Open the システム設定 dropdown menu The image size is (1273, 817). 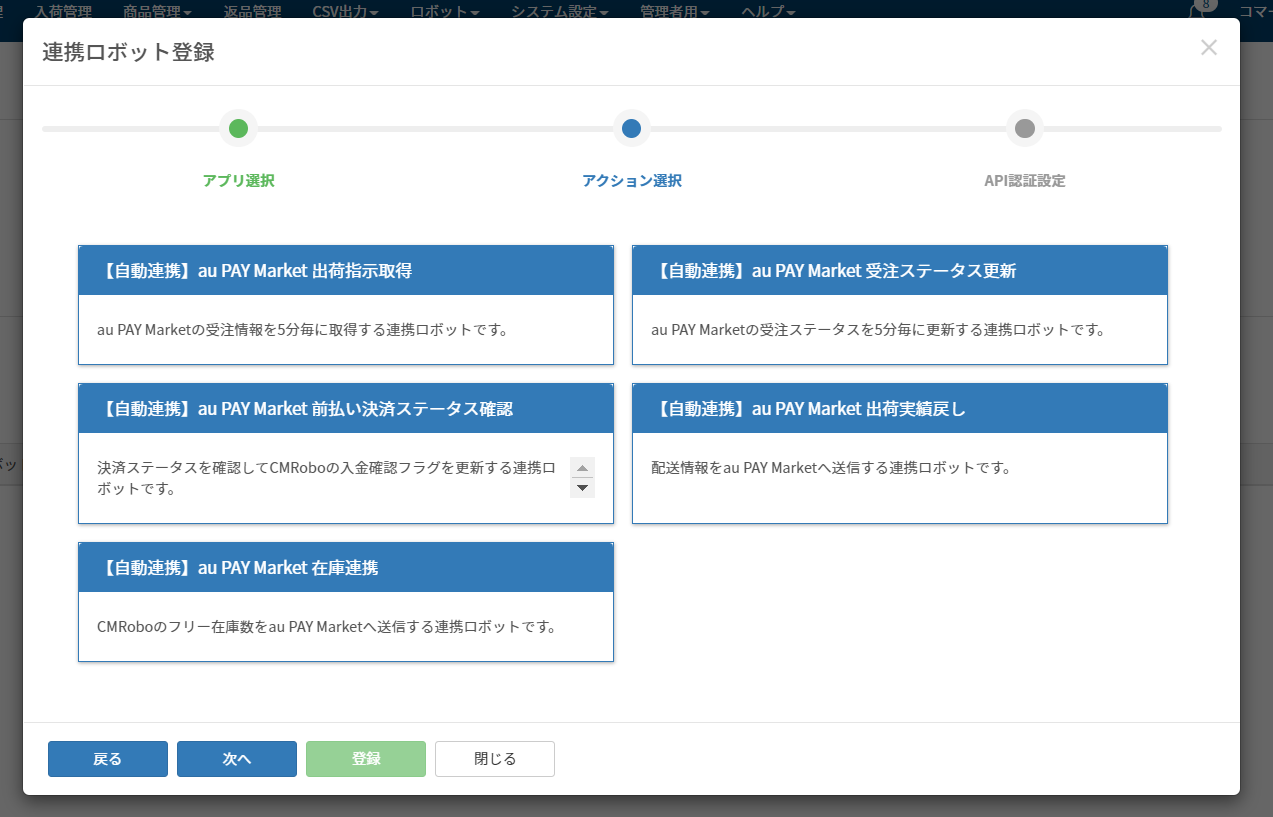tap(559, 12)
